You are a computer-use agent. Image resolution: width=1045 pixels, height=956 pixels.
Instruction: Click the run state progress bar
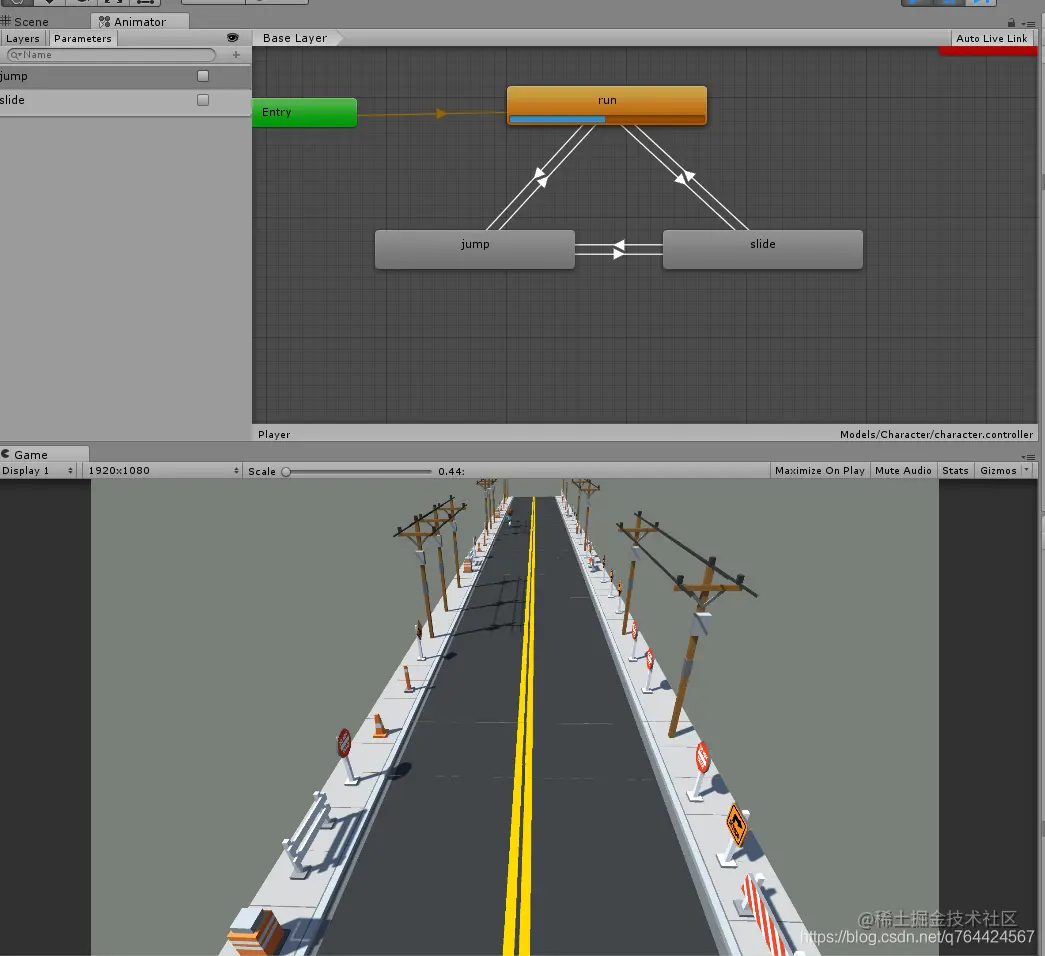606,119
